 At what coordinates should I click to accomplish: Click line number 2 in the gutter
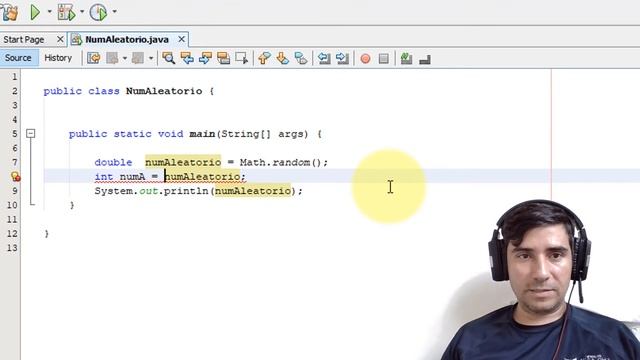[x=15, y=91]
